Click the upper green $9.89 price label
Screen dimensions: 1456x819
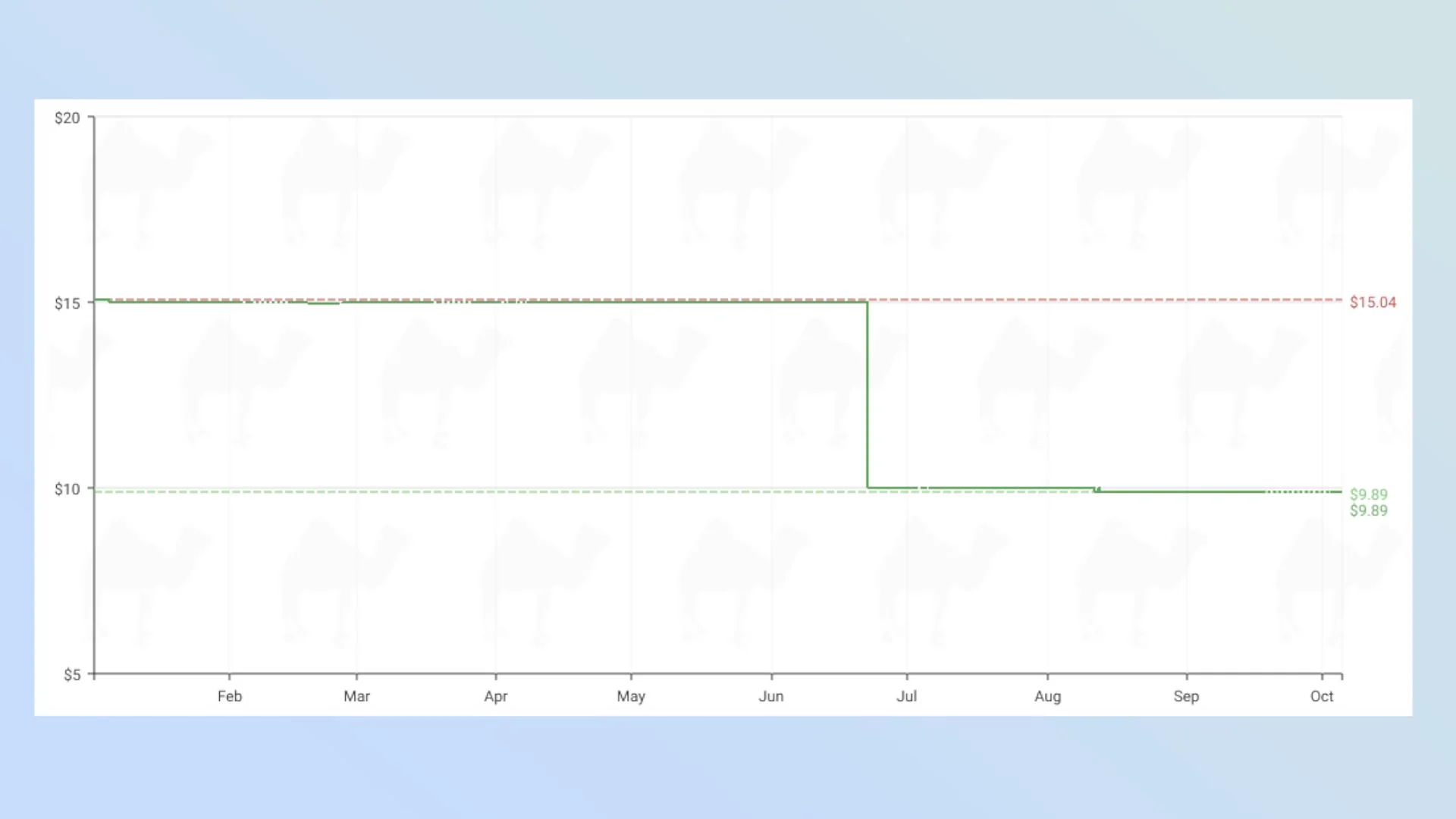click(x=1369, y=494)
